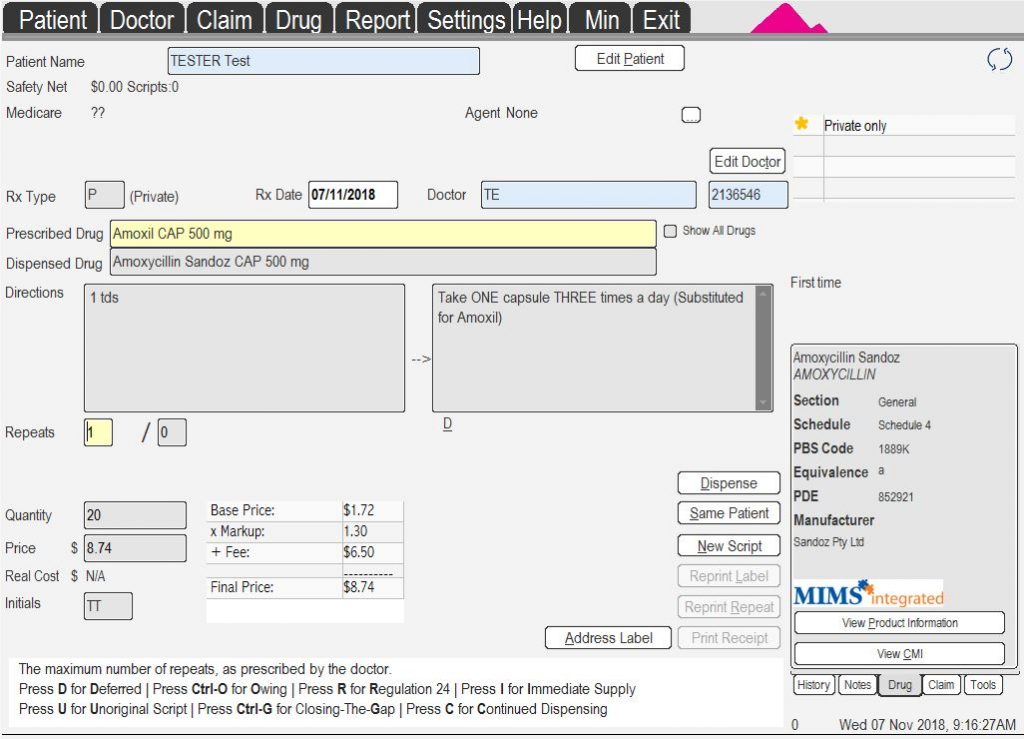Viewport: 1024px width, 739px height.
Task: Click the Address Label button
Action: click(x=608, y=638)
